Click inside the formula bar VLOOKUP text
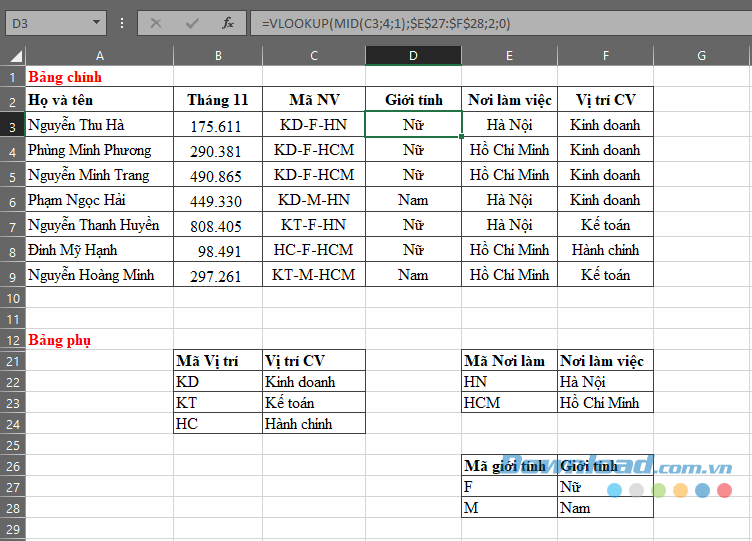The width and height of the screenshot is (752, 541). 386,23
